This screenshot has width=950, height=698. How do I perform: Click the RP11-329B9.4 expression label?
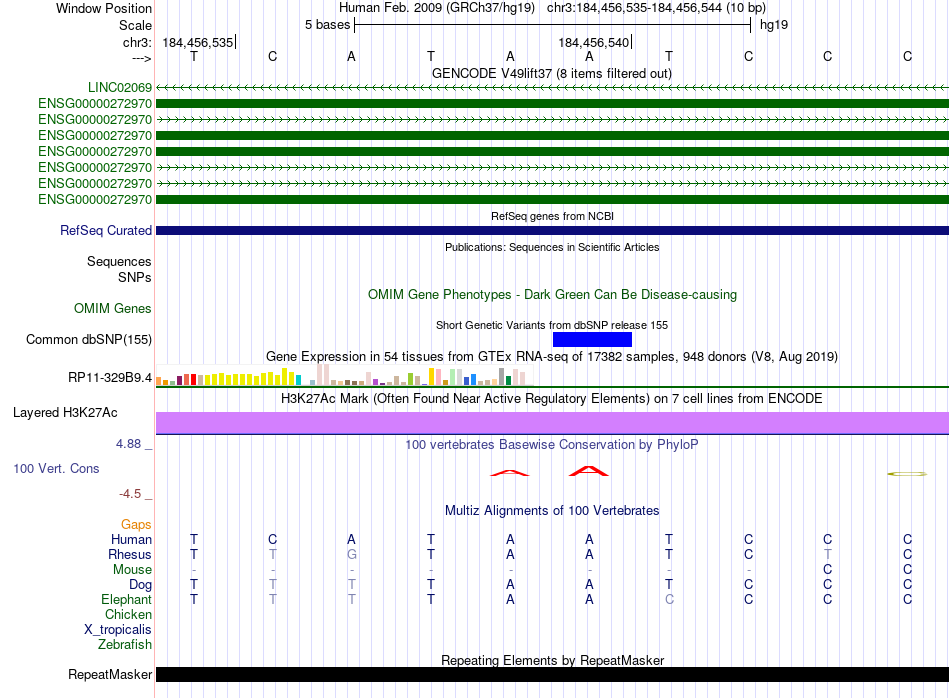pos(110,377)
